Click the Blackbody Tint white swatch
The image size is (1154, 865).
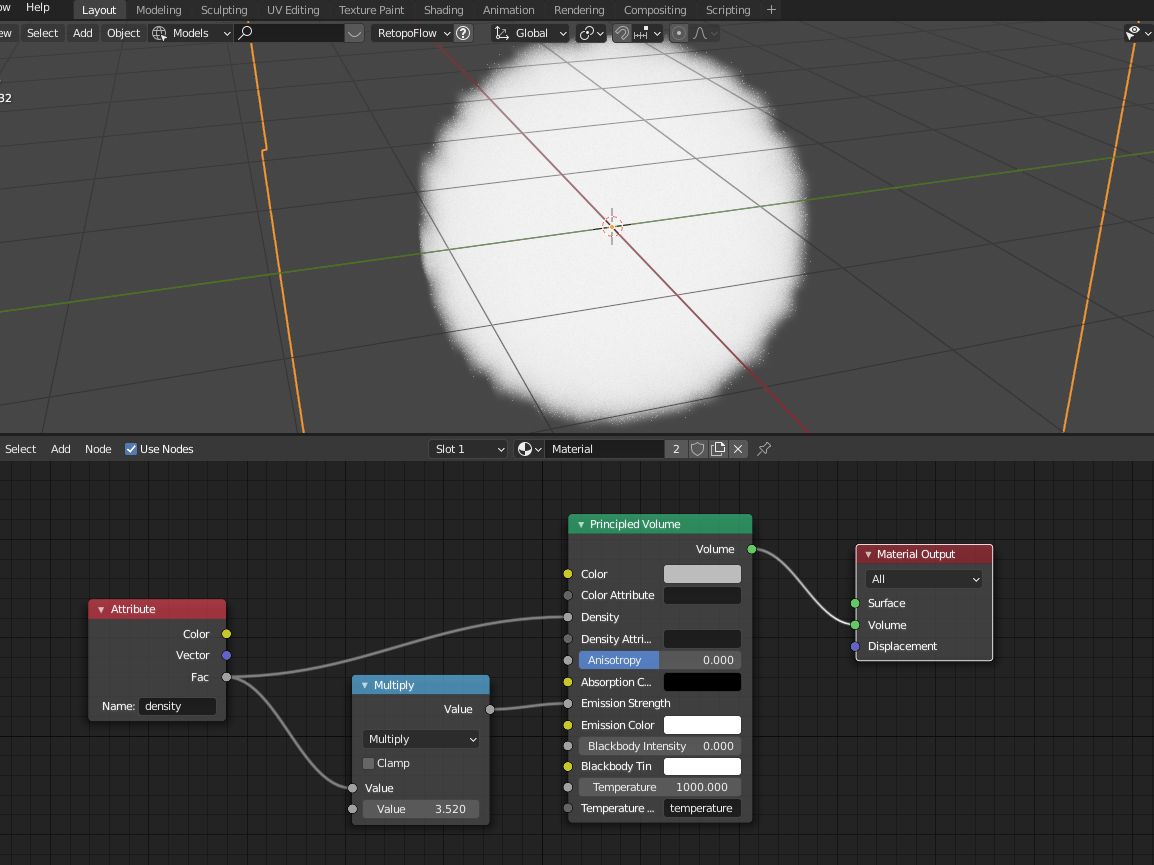point(702,766)
